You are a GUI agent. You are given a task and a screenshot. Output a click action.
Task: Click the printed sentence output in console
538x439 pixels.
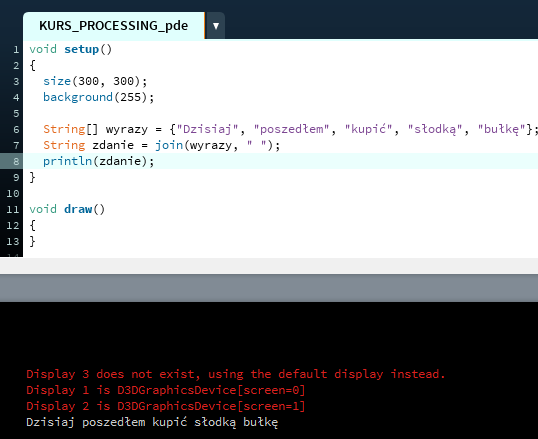tap(152, 422)
